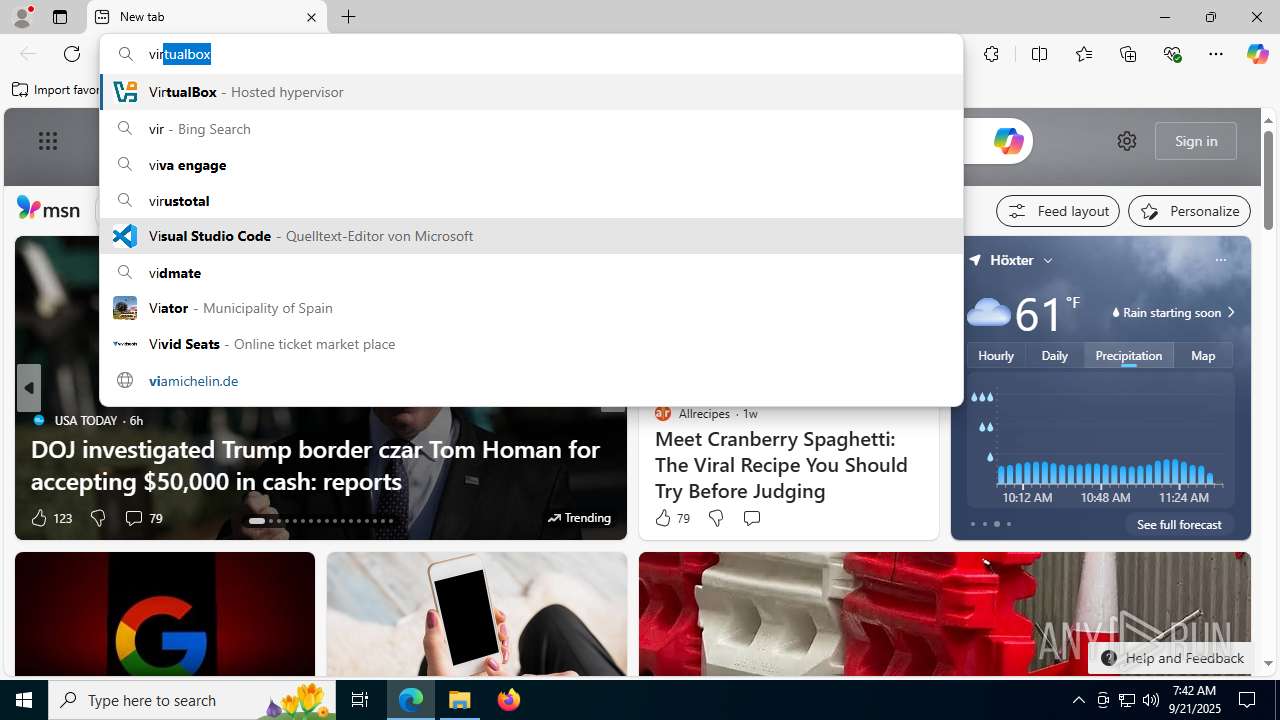Open Browser essentials icon
This screenshot has height=720, width=1280.
(x=1172, y=54)
